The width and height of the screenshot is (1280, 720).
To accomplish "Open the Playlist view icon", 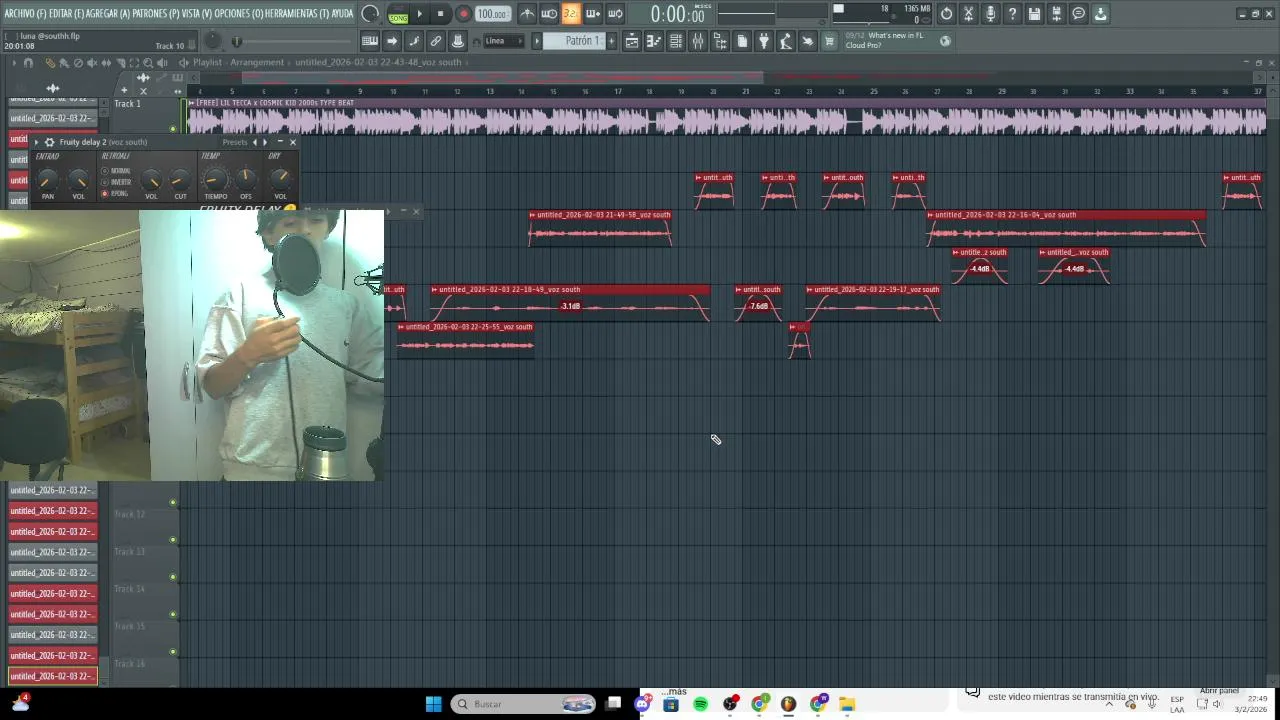I will (x=632, y=41).
